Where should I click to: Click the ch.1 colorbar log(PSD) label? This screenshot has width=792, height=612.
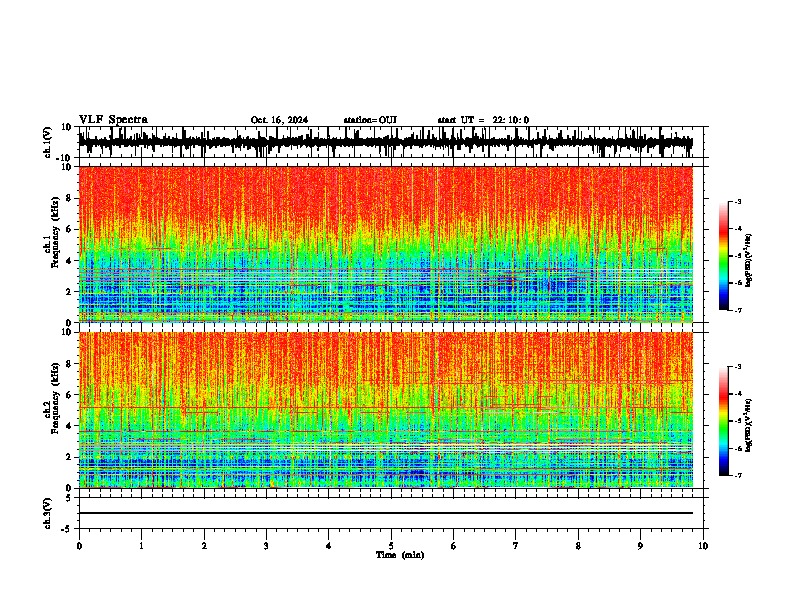click(748, 260)
